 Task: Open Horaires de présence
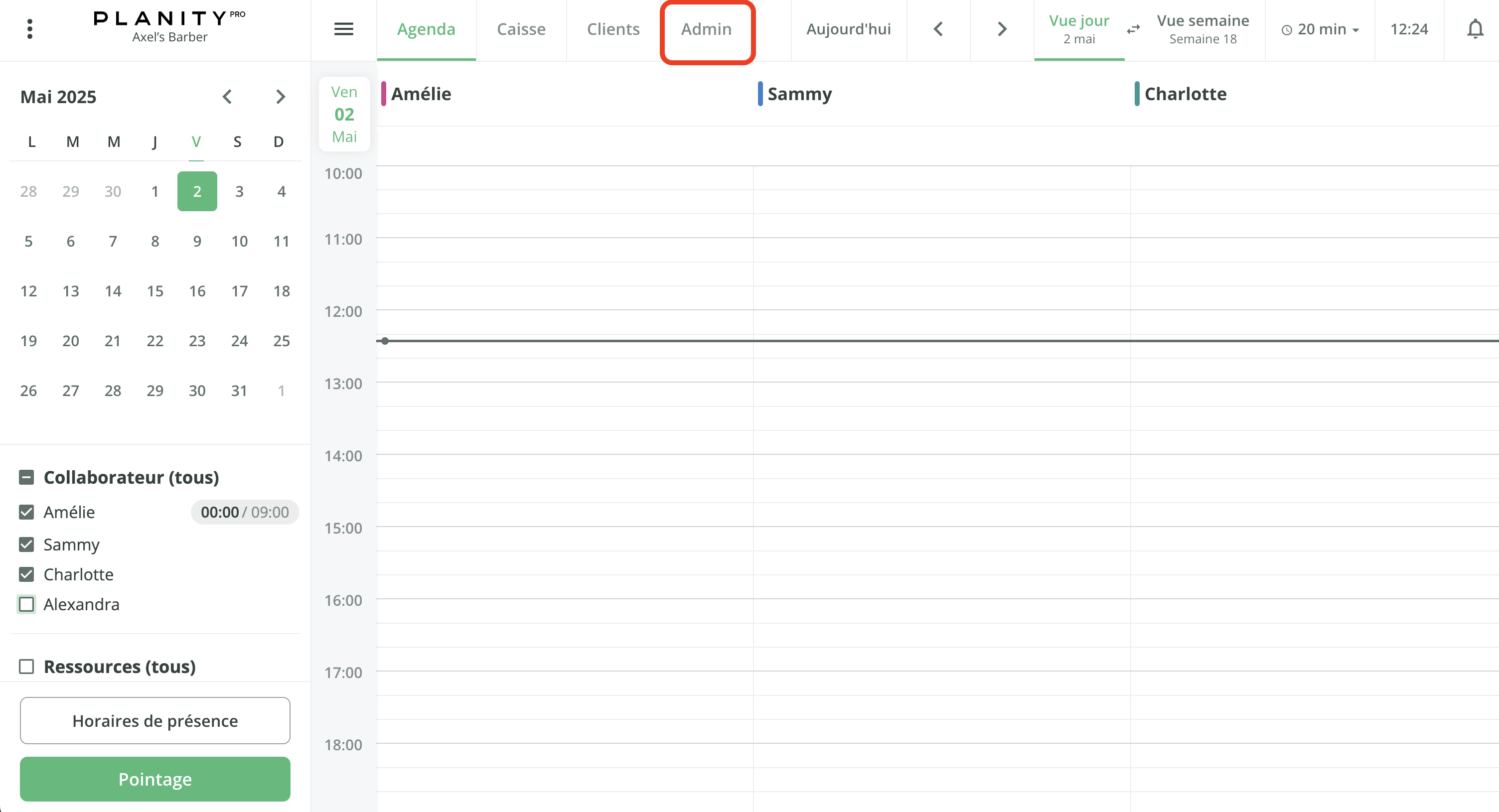pos(155,721)
